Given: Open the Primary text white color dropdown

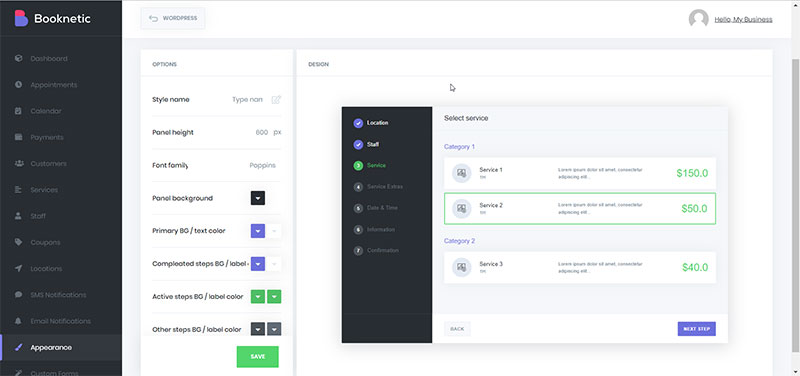Looking at the screenshot, I should pos(274,231).
